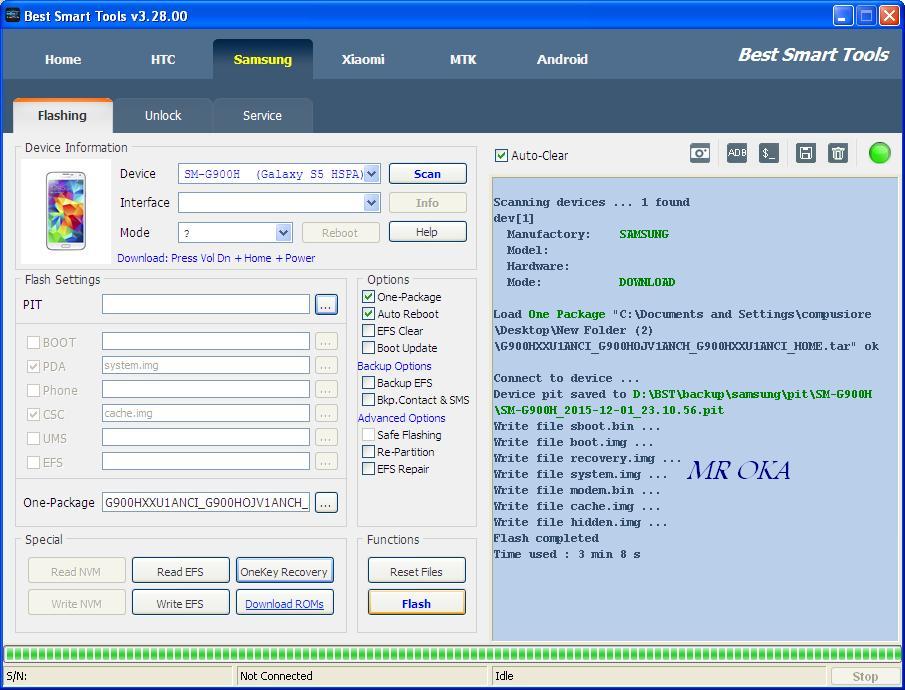
Task: Open the Interface dropdown
Action: point(372,203)
